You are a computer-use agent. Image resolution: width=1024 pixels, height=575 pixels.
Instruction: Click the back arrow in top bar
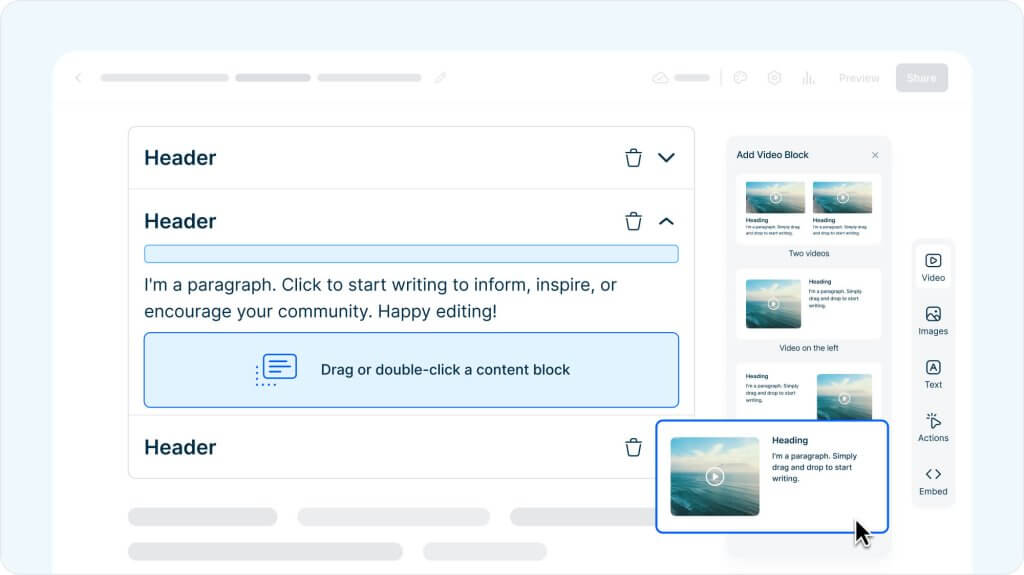79,78
